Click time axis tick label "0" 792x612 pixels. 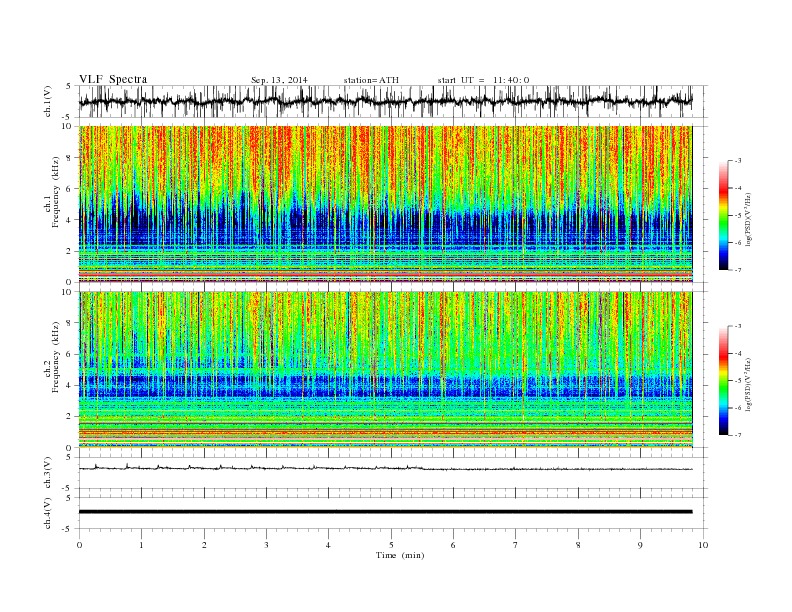click(79, 545)
